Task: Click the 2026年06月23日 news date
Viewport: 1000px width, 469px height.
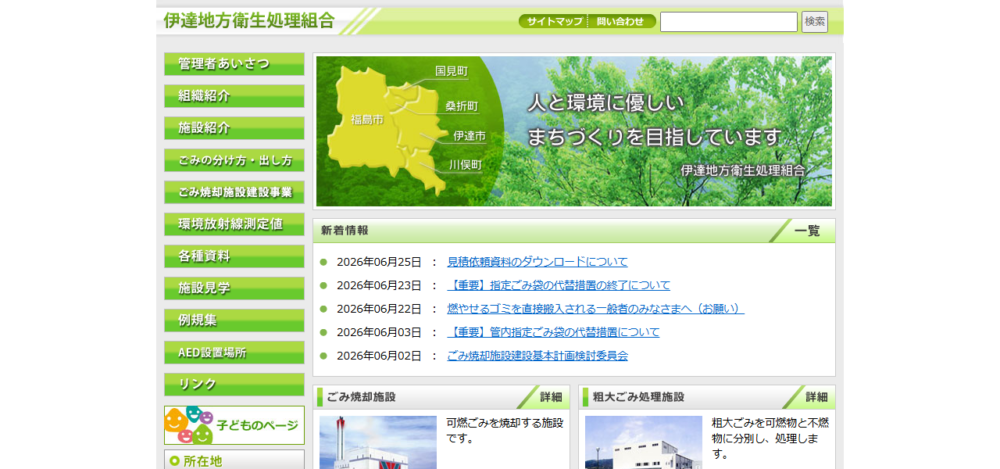Action: (379, 285)
